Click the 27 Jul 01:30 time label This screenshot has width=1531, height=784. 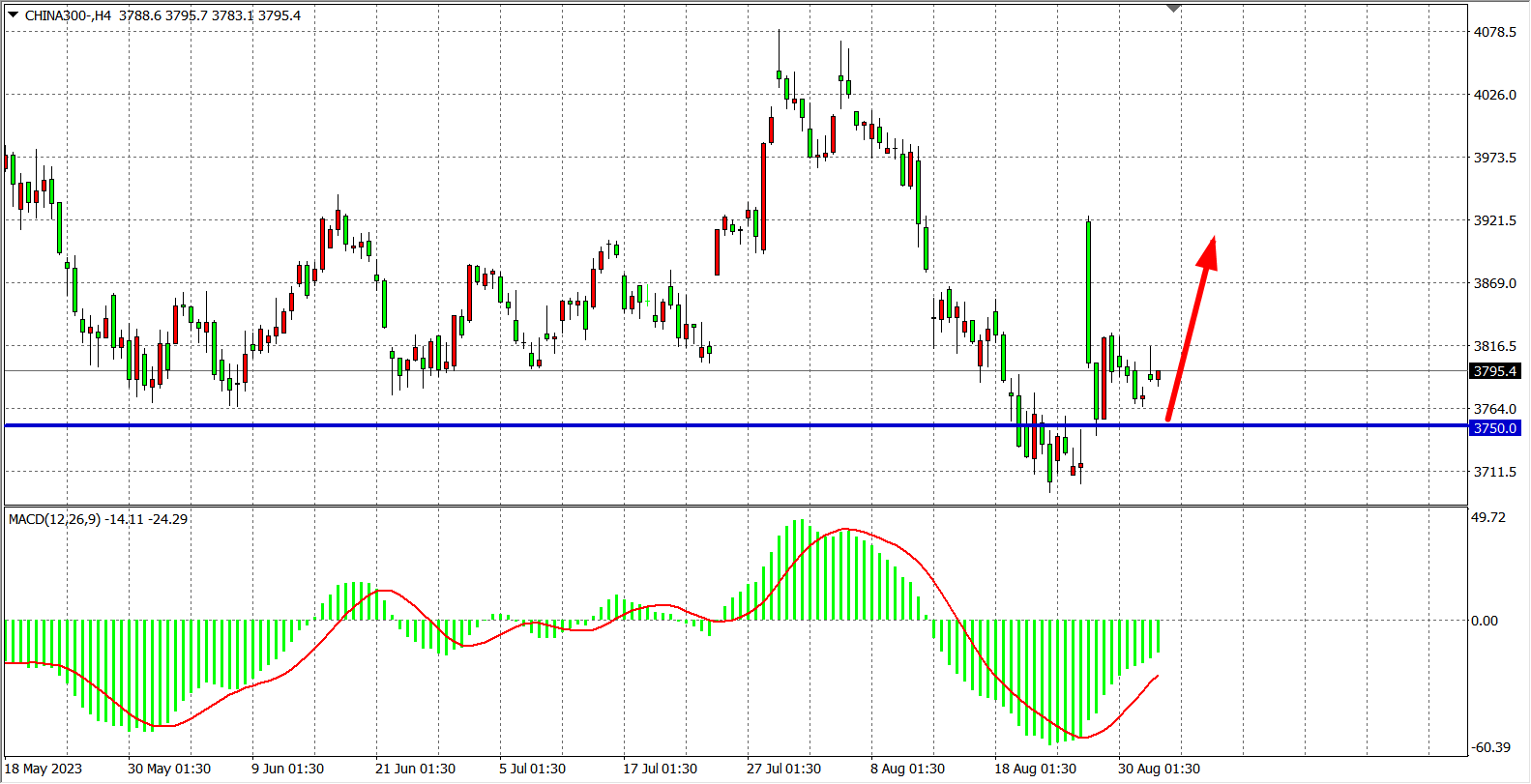pyautogui.click(x=783, y=769)
